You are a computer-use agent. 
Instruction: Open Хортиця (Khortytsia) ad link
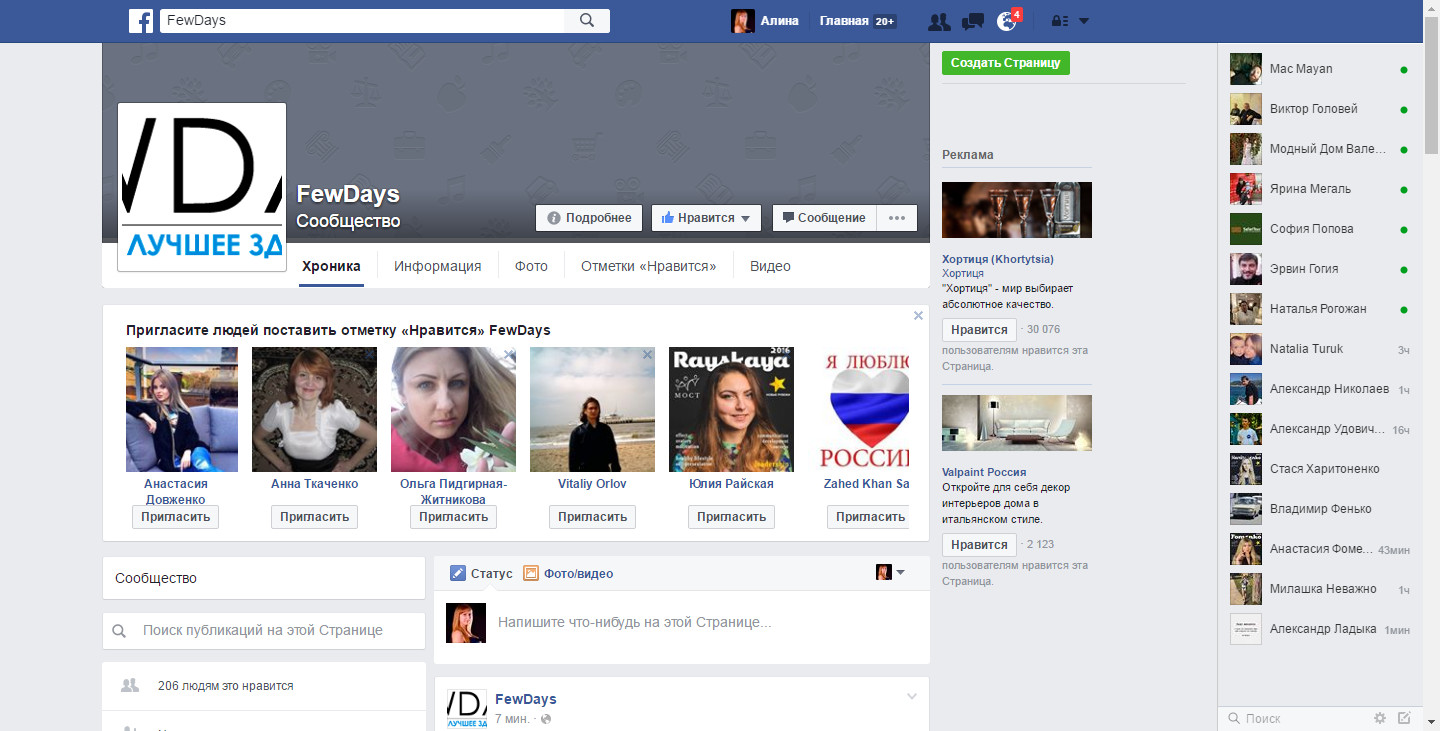pyautogui.click(x=998, y=259)
